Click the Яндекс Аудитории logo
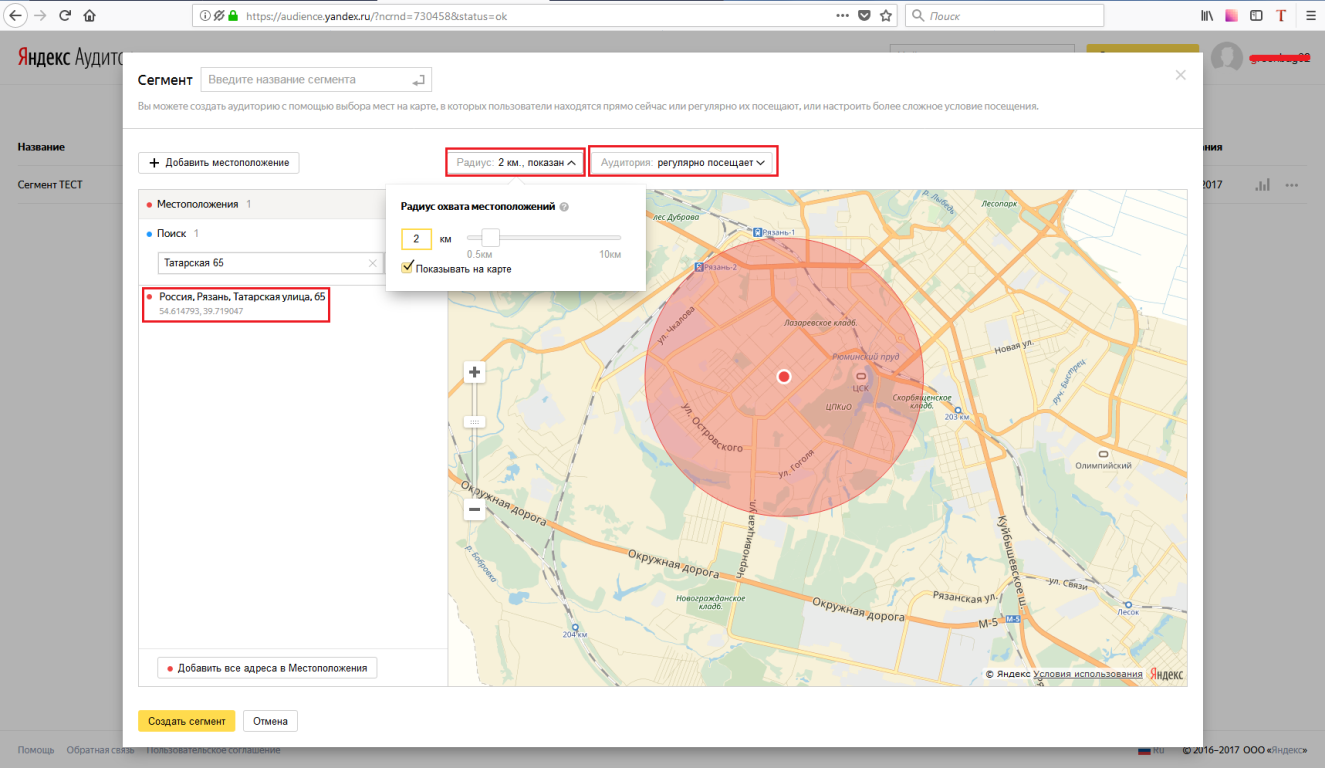Image resolution: width=1325 pixels, height=768 pixels. tap(70, 58)
